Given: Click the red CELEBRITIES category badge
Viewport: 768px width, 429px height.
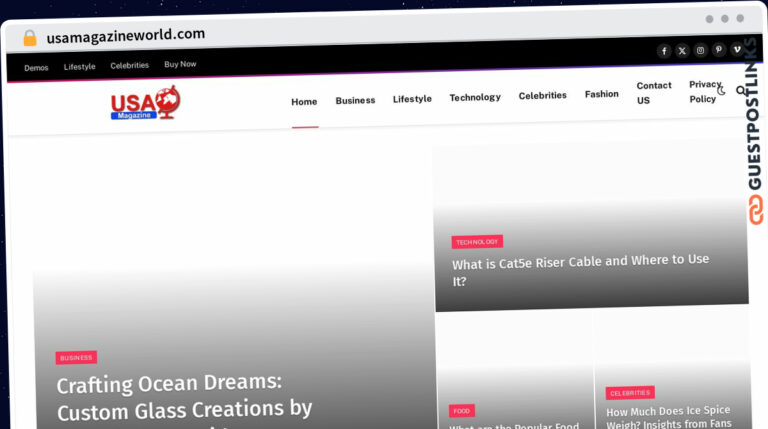Looking at the screenshot, I should (x=630, y=393).
